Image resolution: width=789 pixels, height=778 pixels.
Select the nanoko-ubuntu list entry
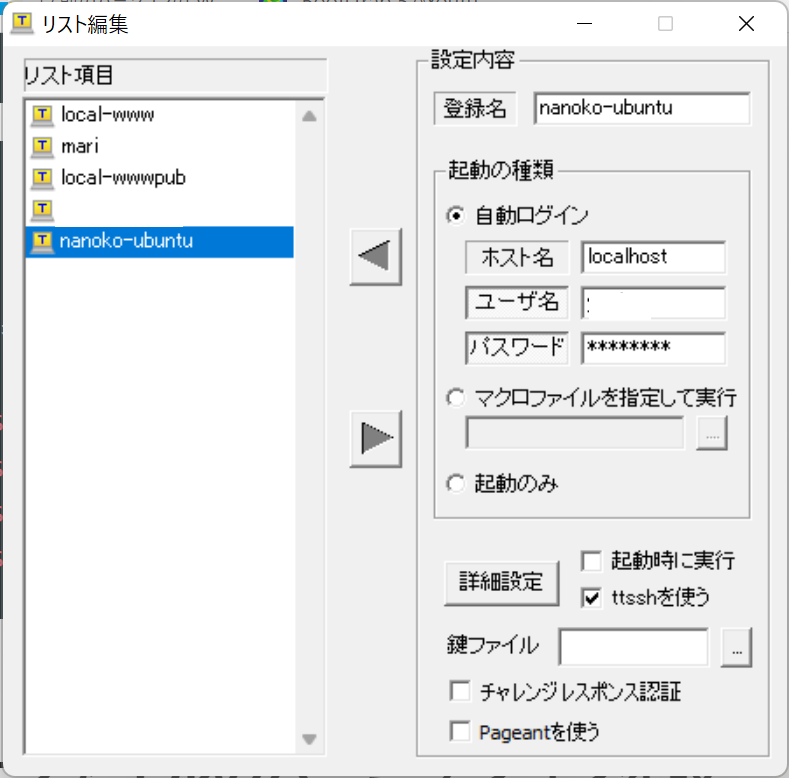click(x=160, y=242)
